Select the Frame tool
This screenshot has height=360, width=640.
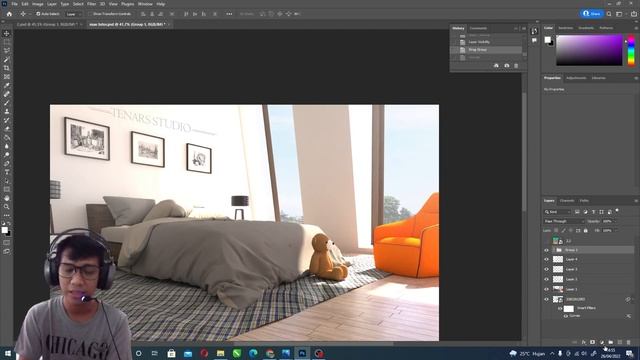[x=7, y=77]
